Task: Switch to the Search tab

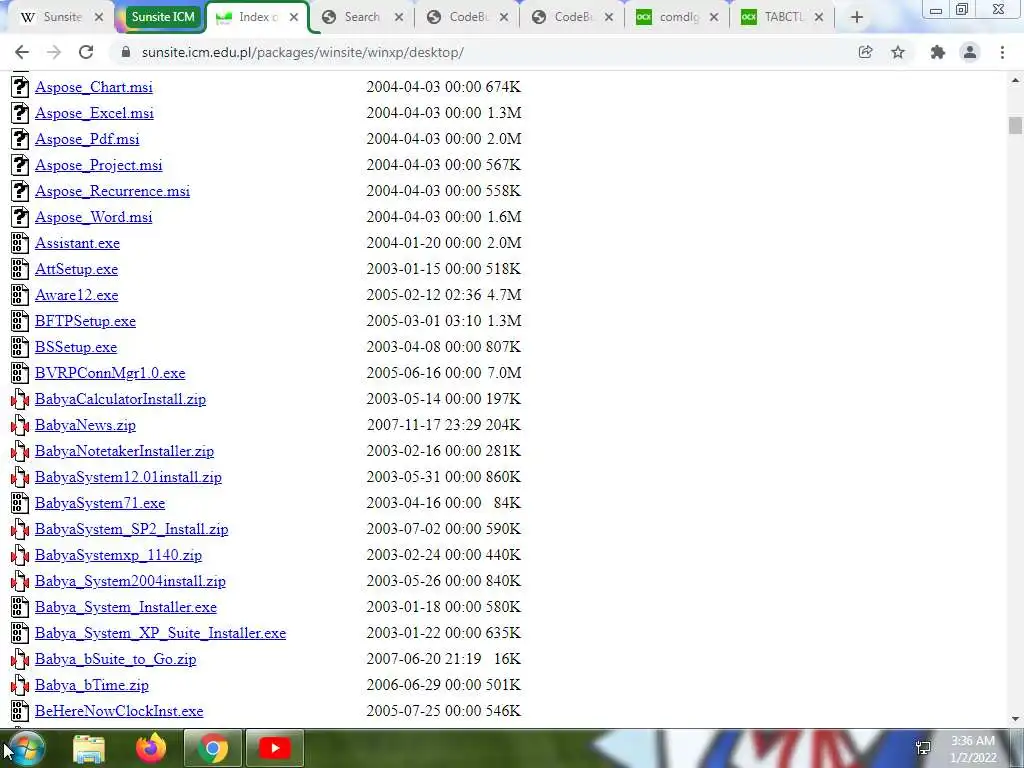Action: 361,17
